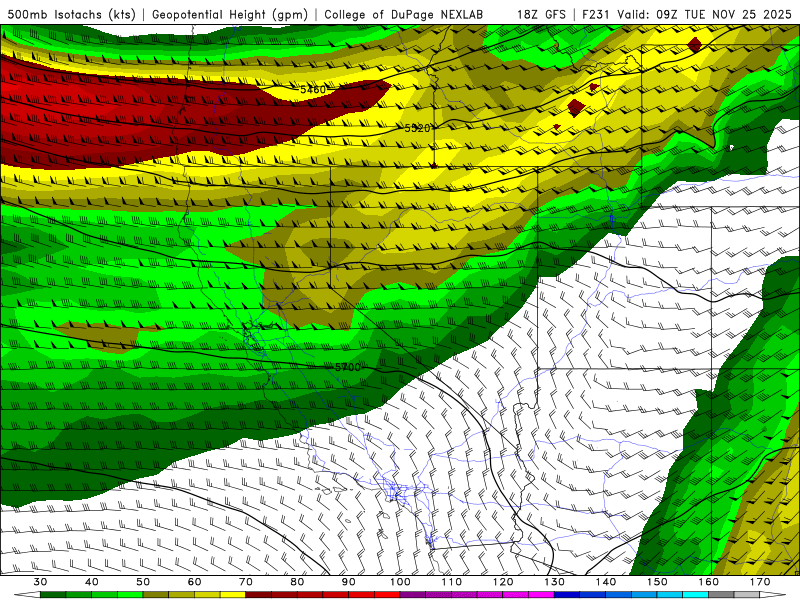Click the 90 value on the color scale
The height and width of the screenshot is (600, 800).
pyautogui.click(x=349, y=582)
